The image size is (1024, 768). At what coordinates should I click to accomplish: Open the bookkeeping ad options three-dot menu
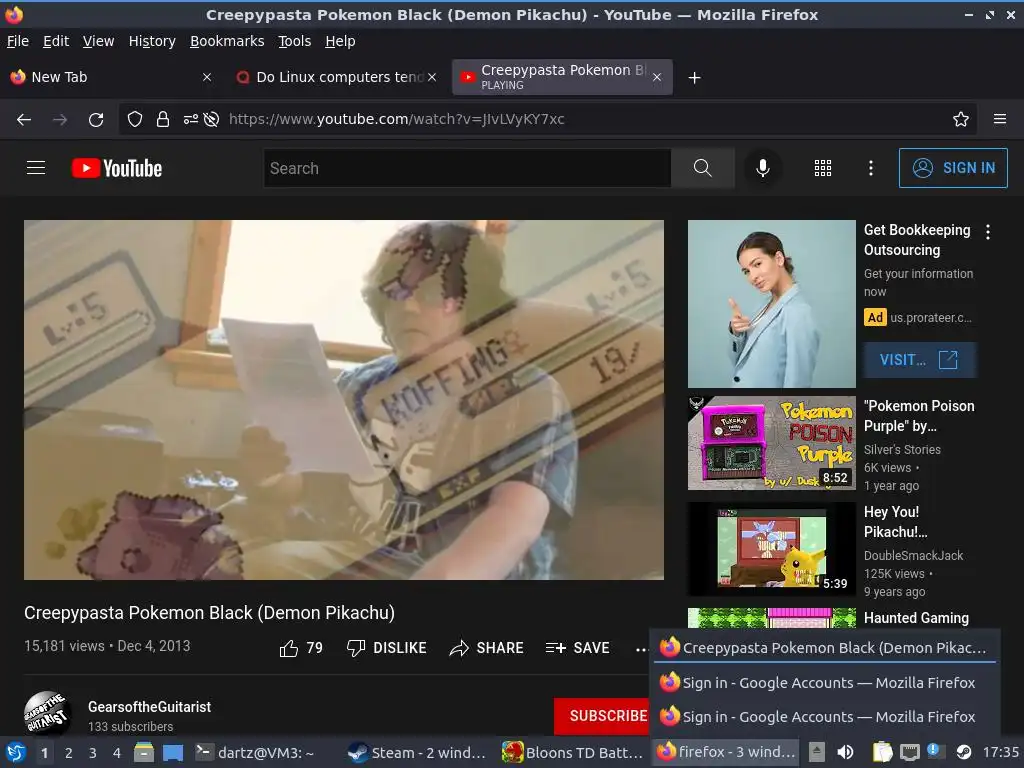[988, 232]
